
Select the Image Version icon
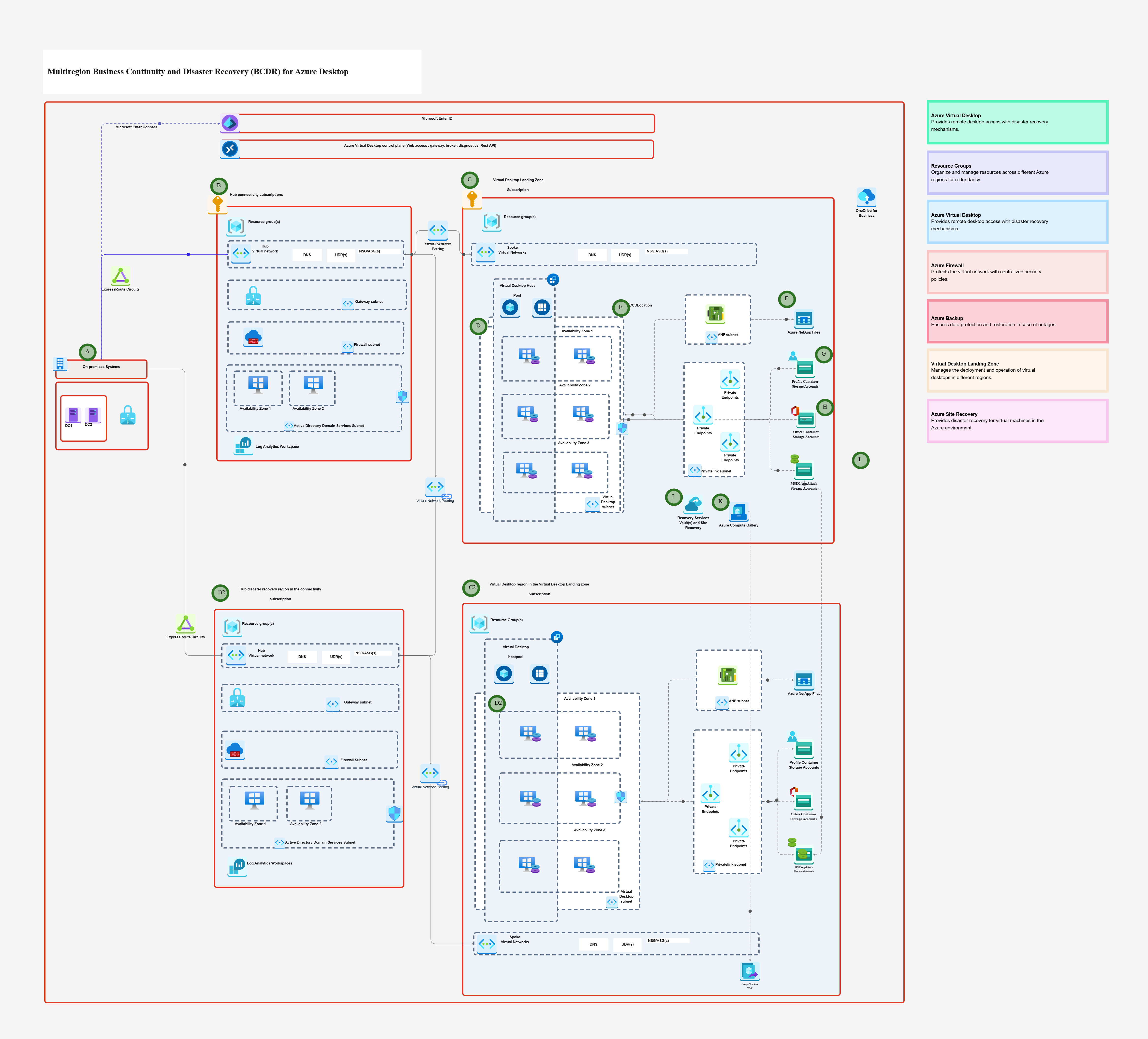pos(749,971)
